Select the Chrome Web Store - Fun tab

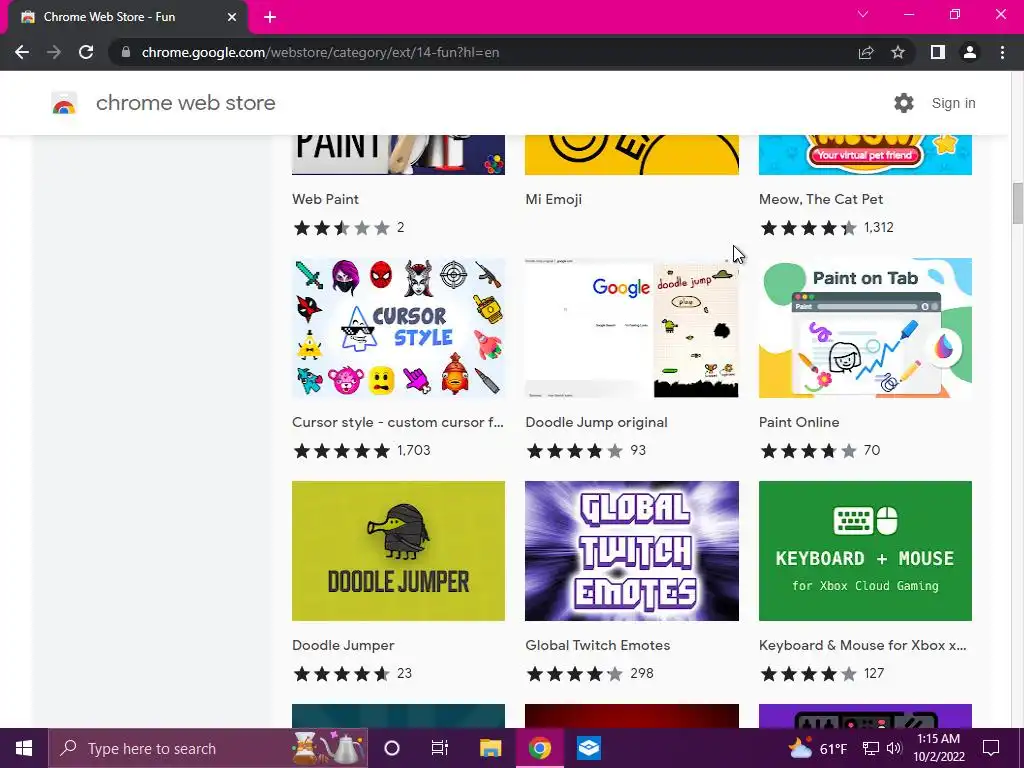point(127,17)
